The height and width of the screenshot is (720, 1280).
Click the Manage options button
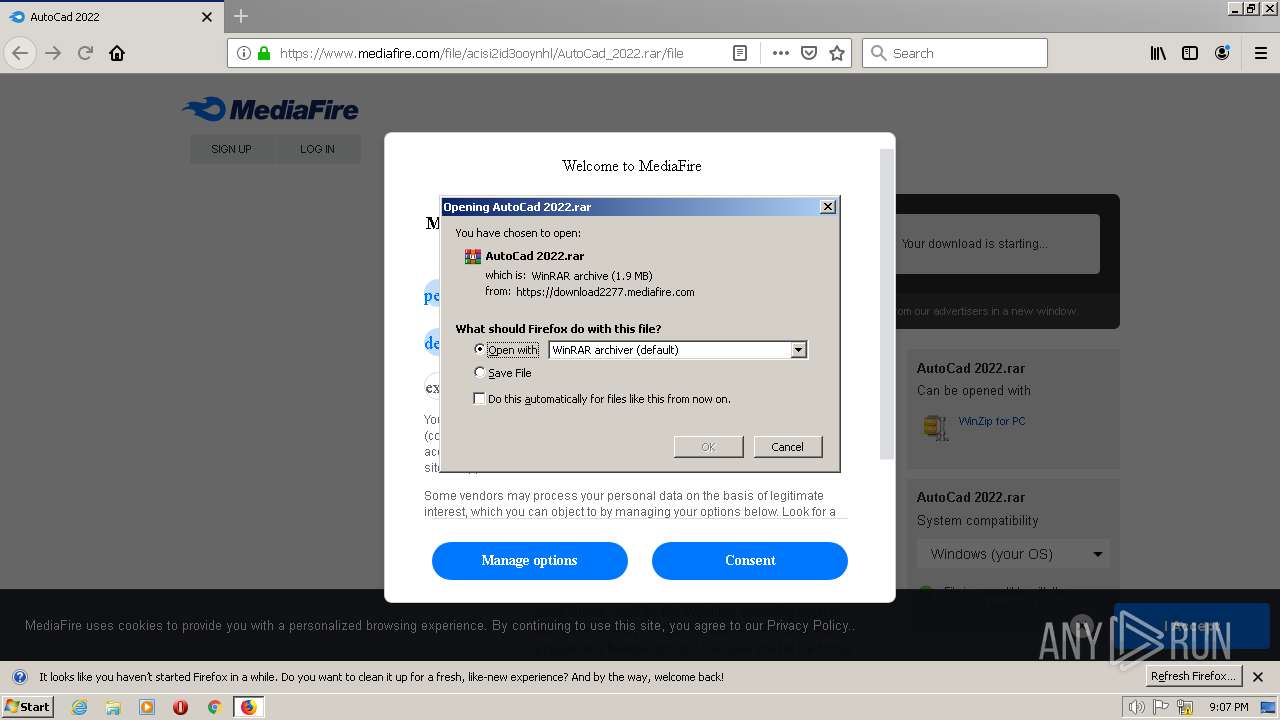(529, 560)
